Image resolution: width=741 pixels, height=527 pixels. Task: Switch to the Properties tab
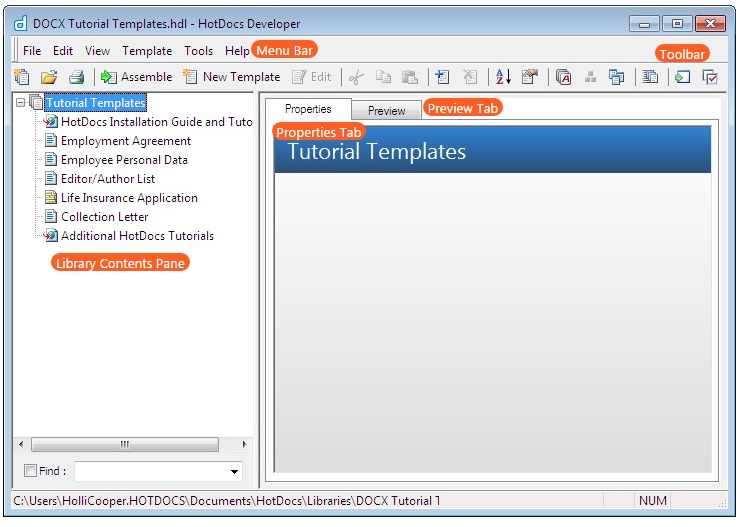[308, 109]
